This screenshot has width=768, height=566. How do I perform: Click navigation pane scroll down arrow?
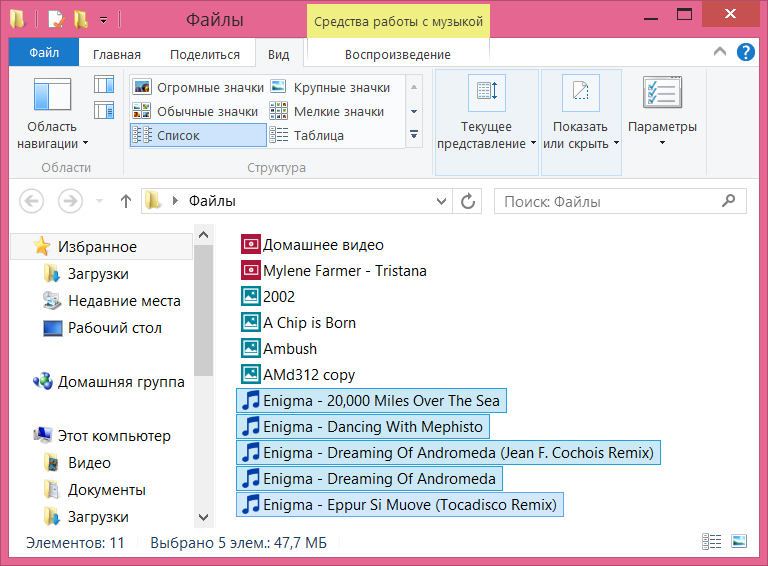pyautogui.click(x=204, y=517)
